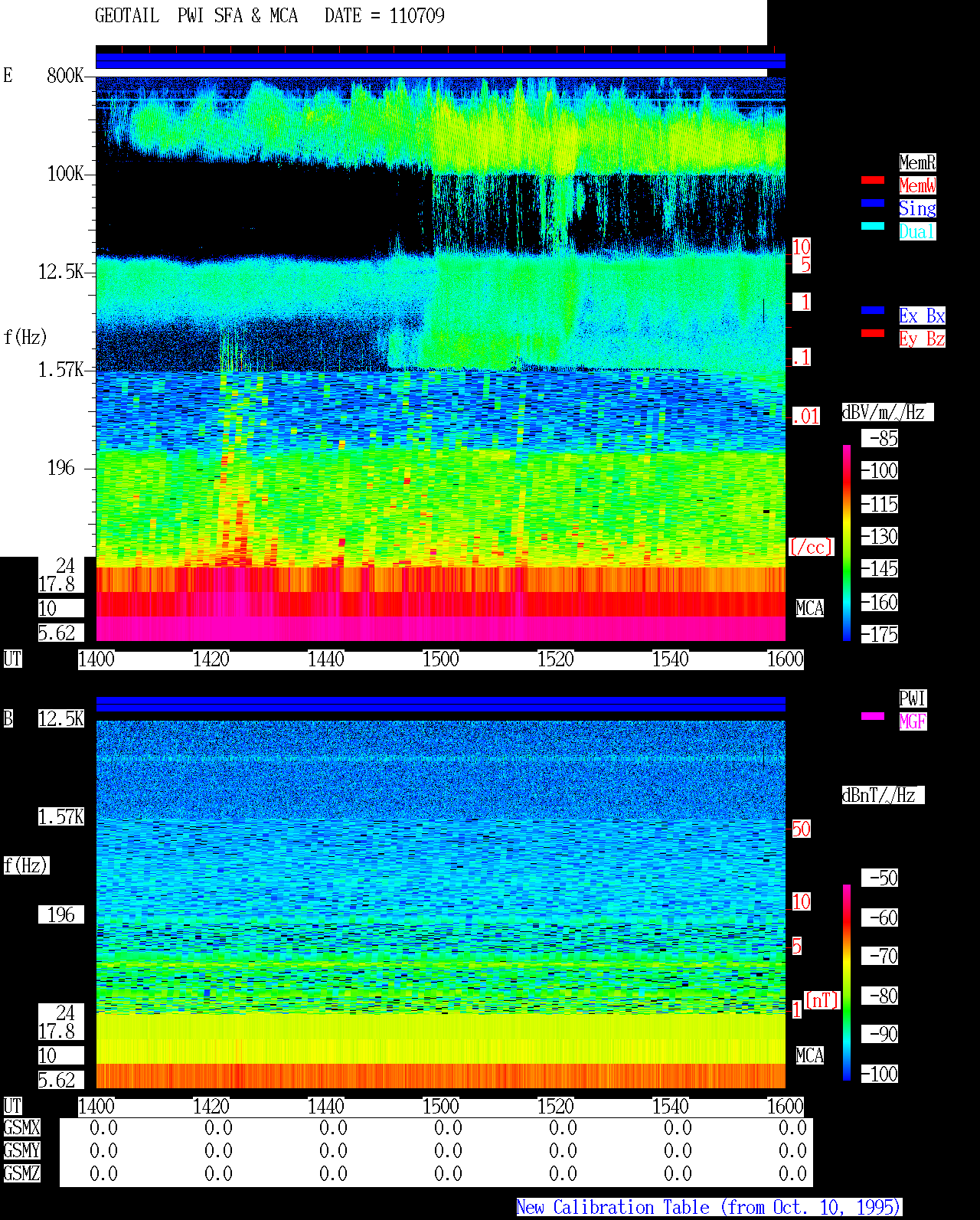Click the red Ey Bz legend marker
Screen dimensions: 980x1220
tap(873, 333)
